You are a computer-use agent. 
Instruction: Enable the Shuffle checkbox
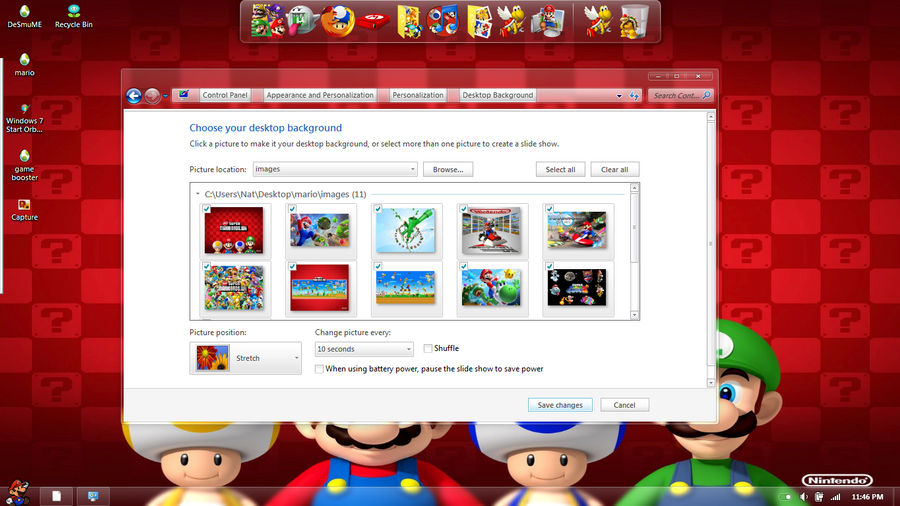click(x=428, y=348)
